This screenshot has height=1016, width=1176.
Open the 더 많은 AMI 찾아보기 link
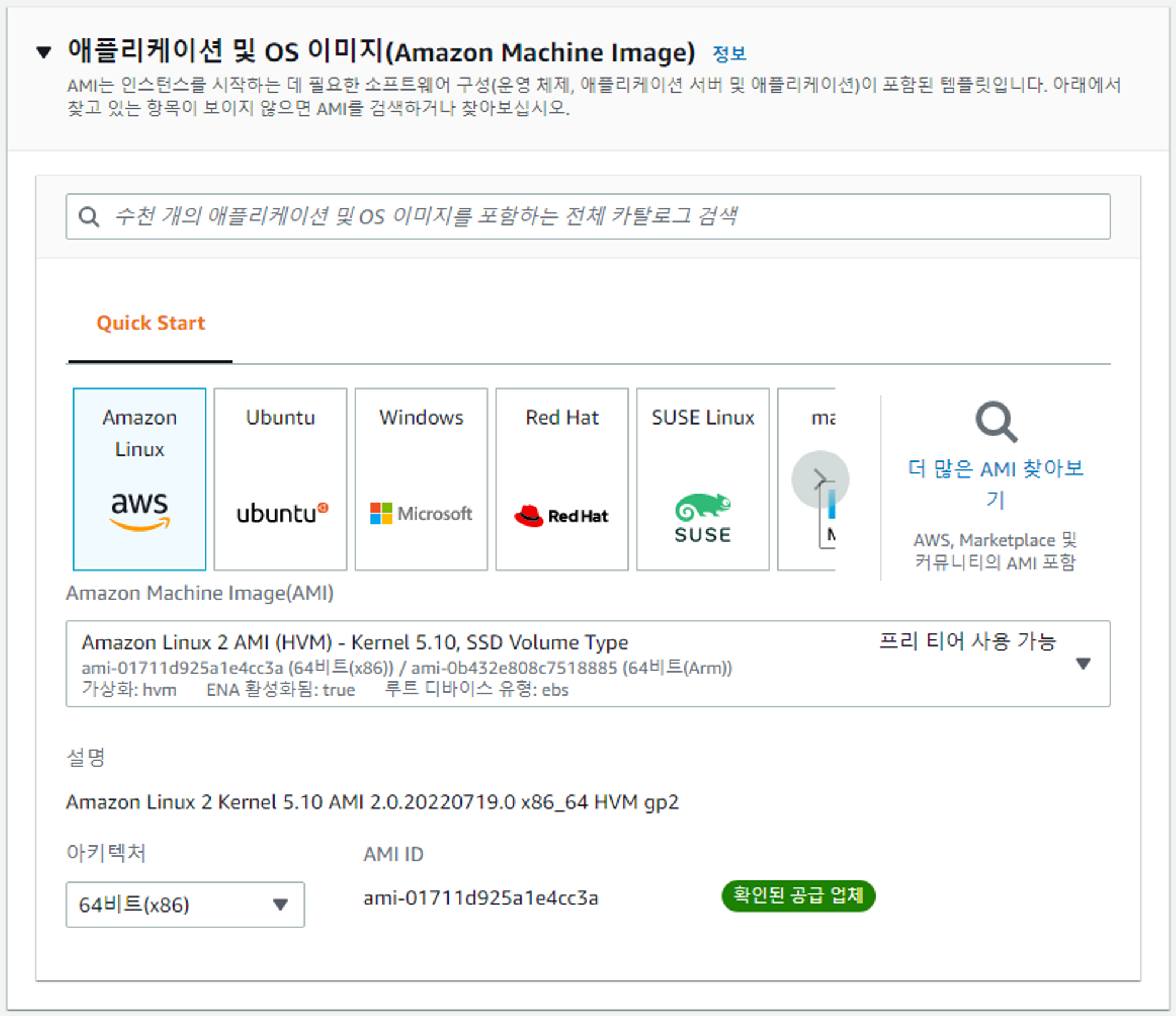995,483
